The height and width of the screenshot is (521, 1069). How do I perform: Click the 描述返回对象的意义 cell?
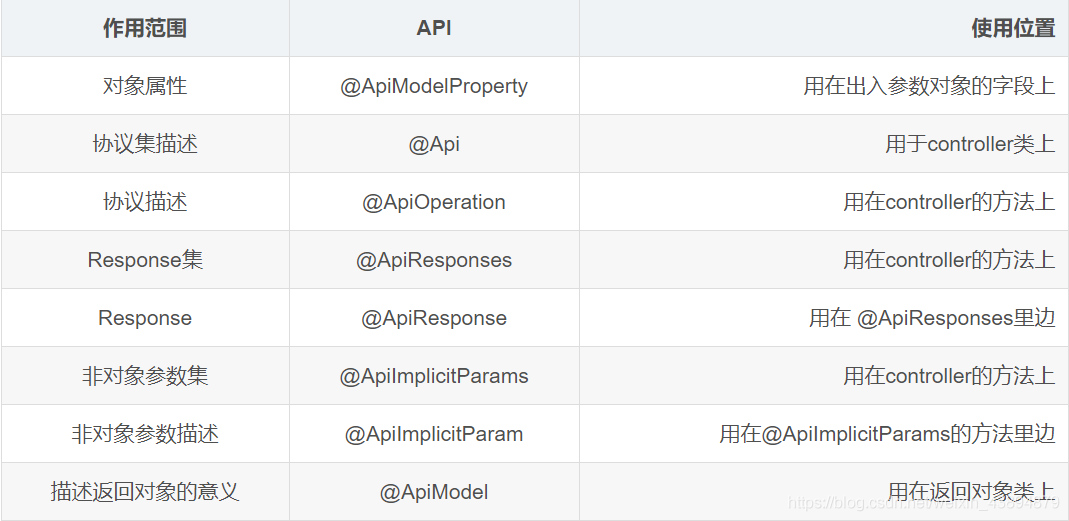click(145, 492)
